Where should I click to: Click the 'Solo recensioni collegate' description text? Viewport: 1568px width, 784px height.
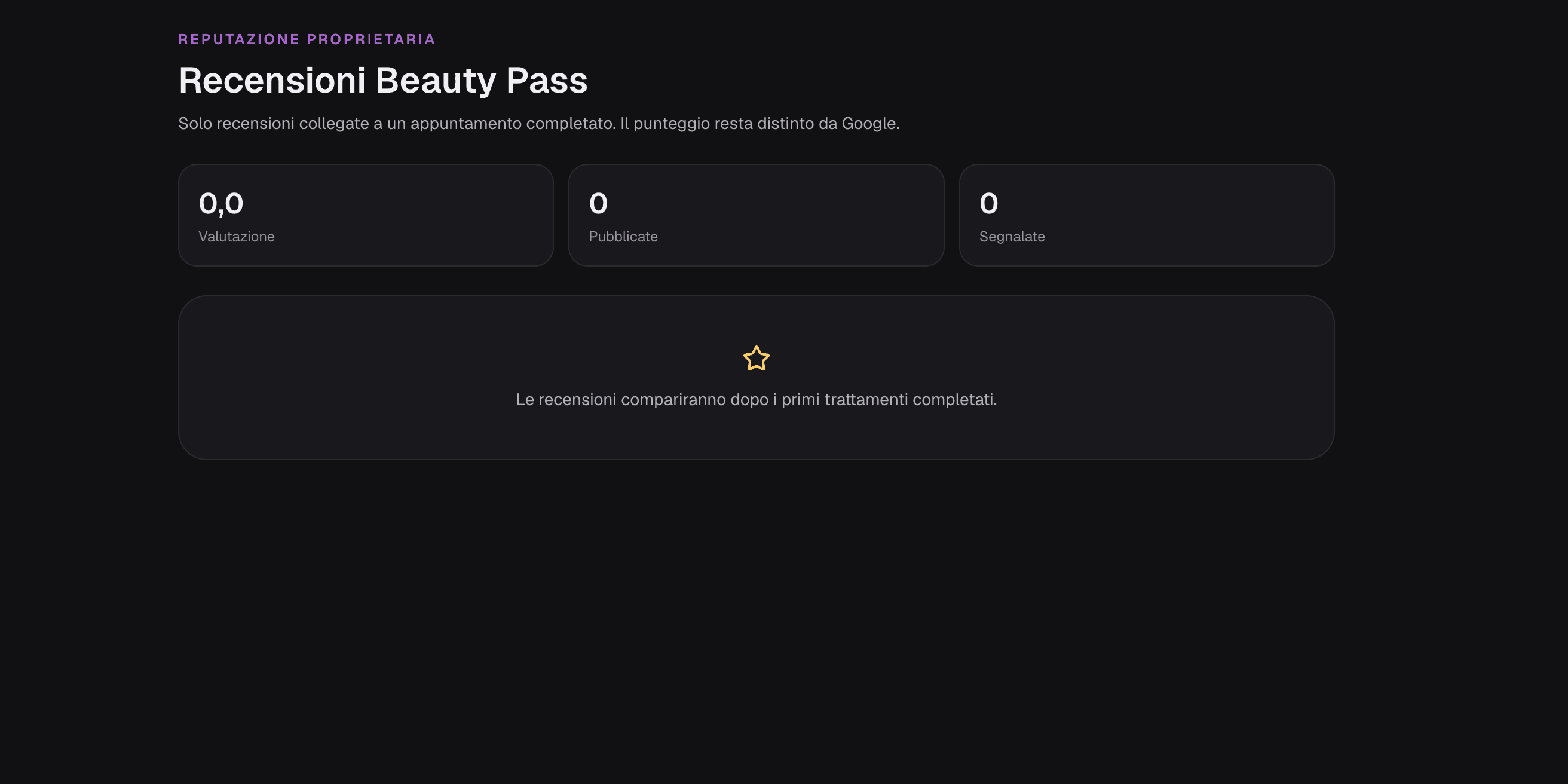pos(538,124)
